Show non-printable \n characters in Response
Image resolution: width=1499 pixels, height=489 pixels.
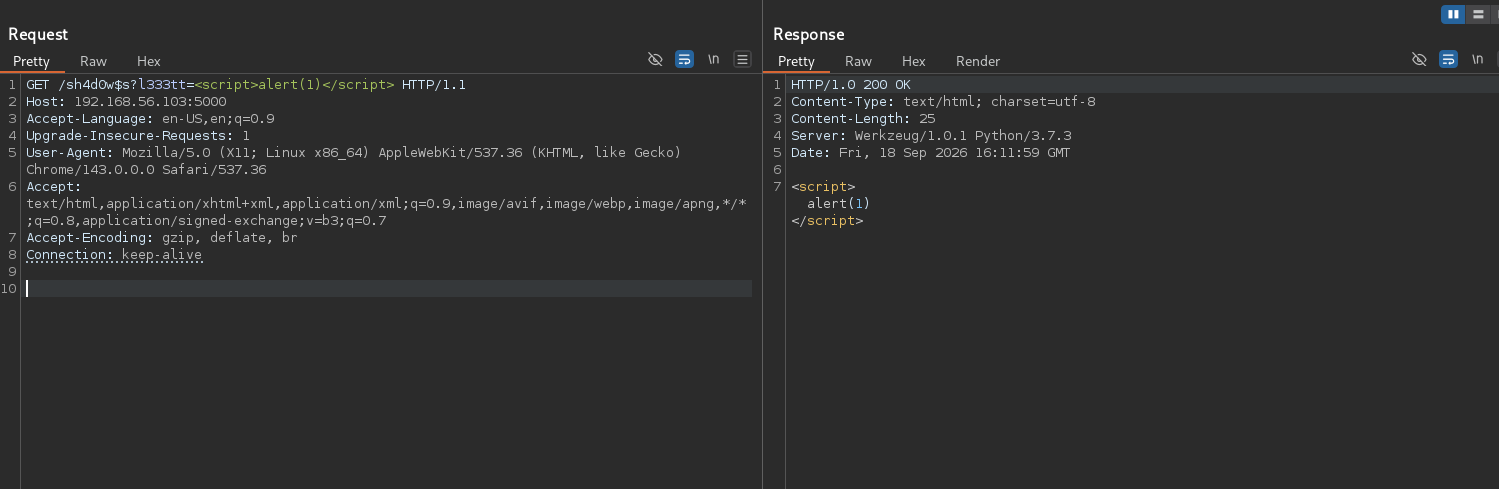click(x=1477, y=60)
